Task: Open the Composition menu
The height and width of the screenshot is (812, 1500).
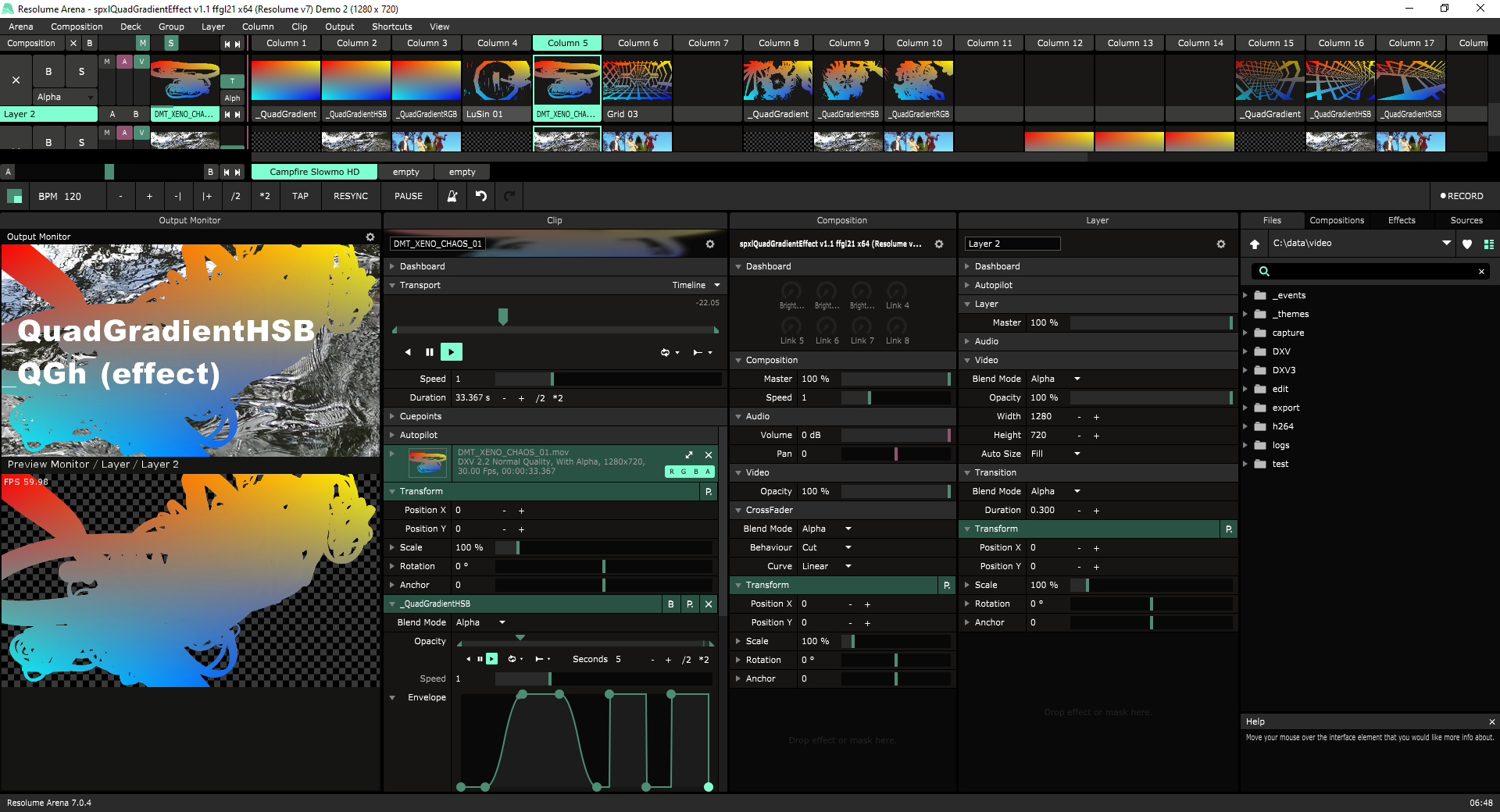Action: tap(77, 27)
